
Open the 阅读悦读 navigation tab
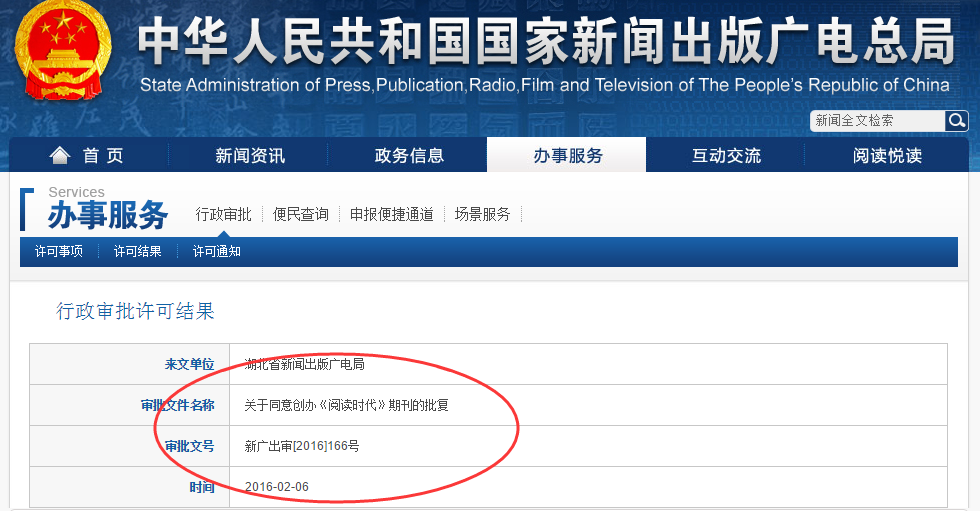(887, 155)
